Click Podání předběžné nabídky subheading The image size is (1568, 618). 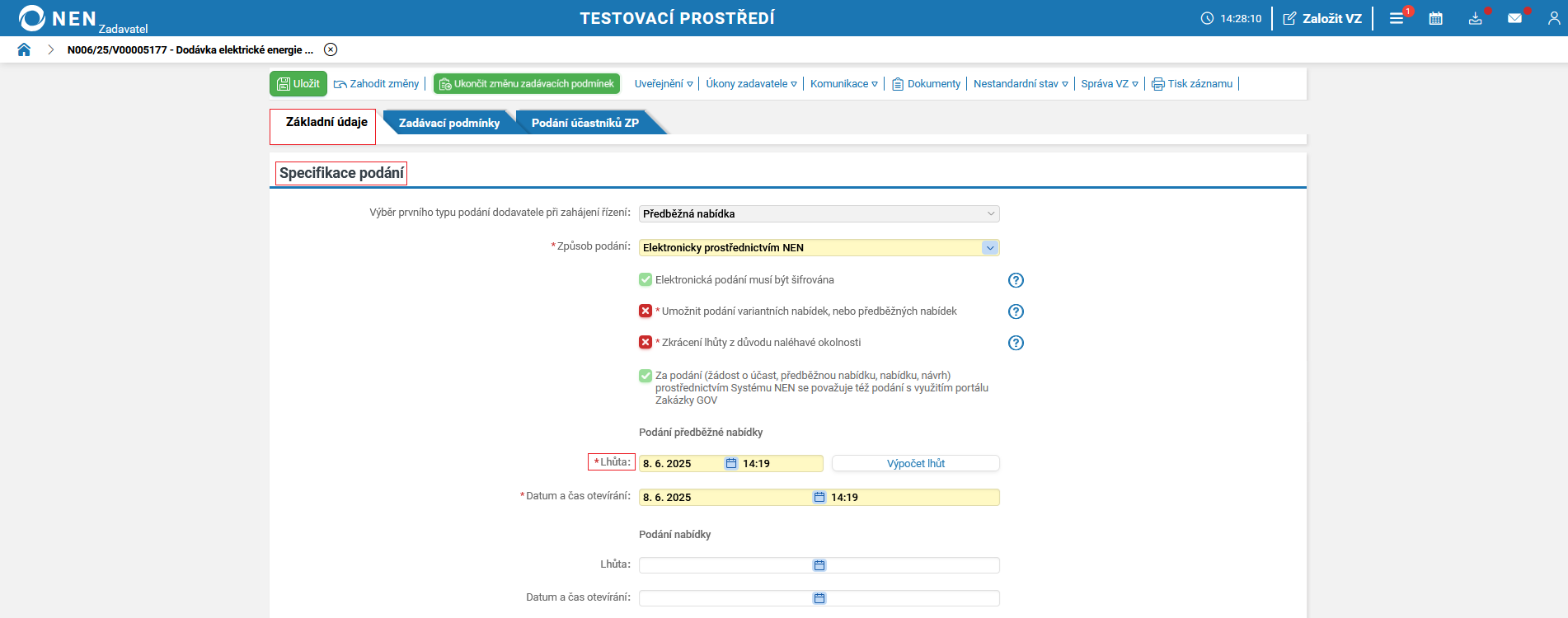pyautogui.click(x=701, y=432)
